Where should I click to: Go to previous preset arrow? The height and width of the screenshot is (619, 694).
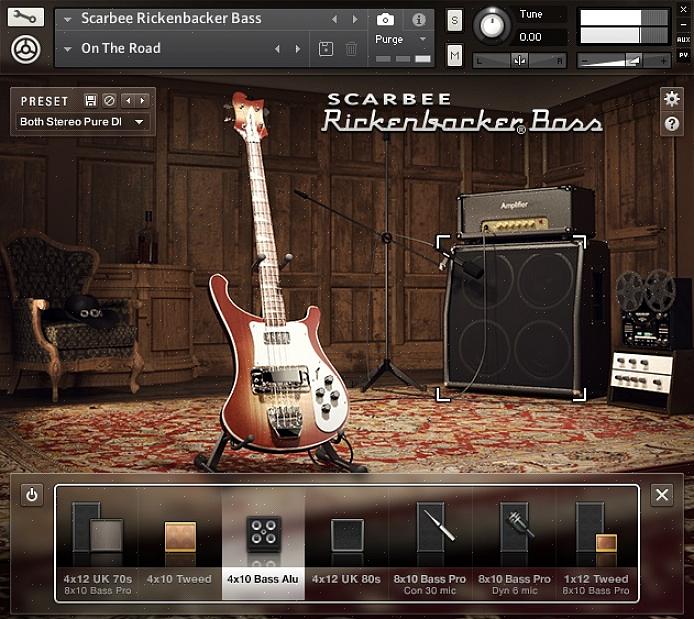click(x=128, y=101)
